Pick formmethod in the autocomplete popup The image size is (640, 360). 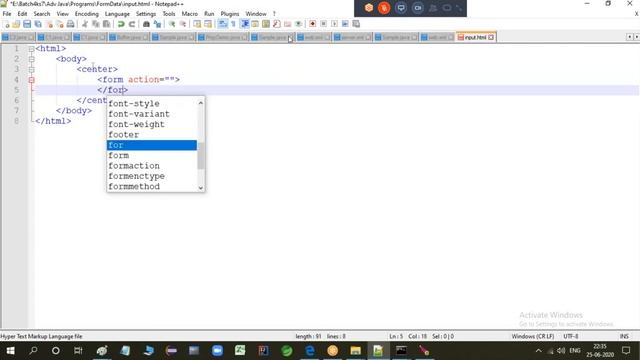tap(152, 187)
